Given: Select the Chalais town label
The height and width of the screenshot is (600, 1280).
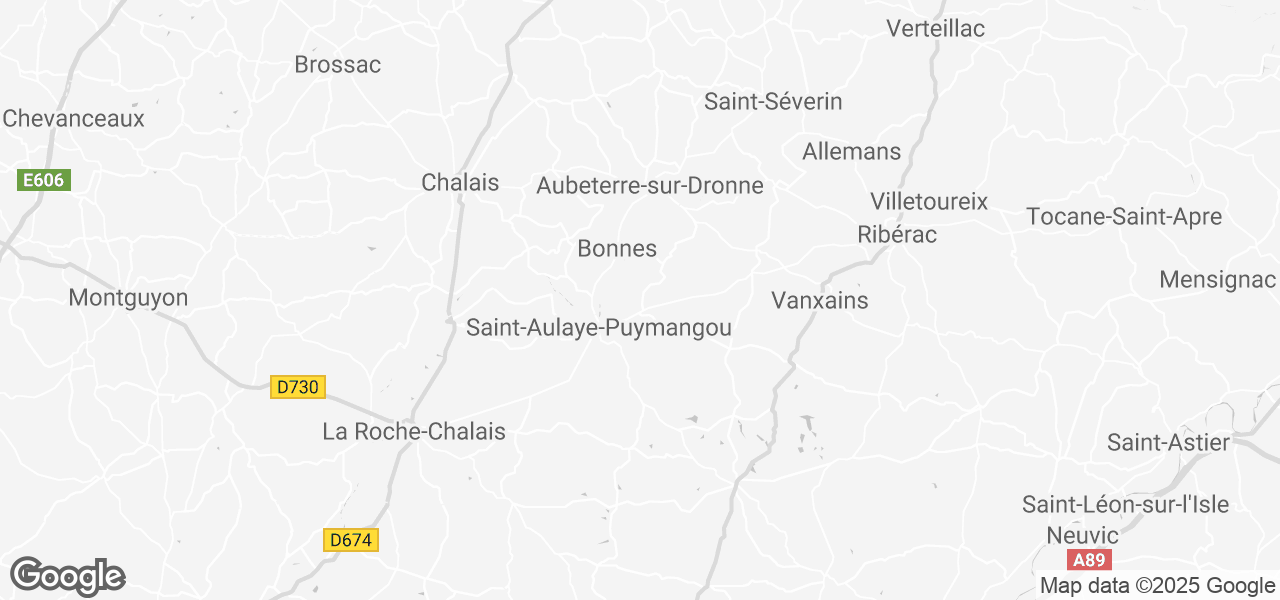Looking at the screenshot, I should [460, 182].
